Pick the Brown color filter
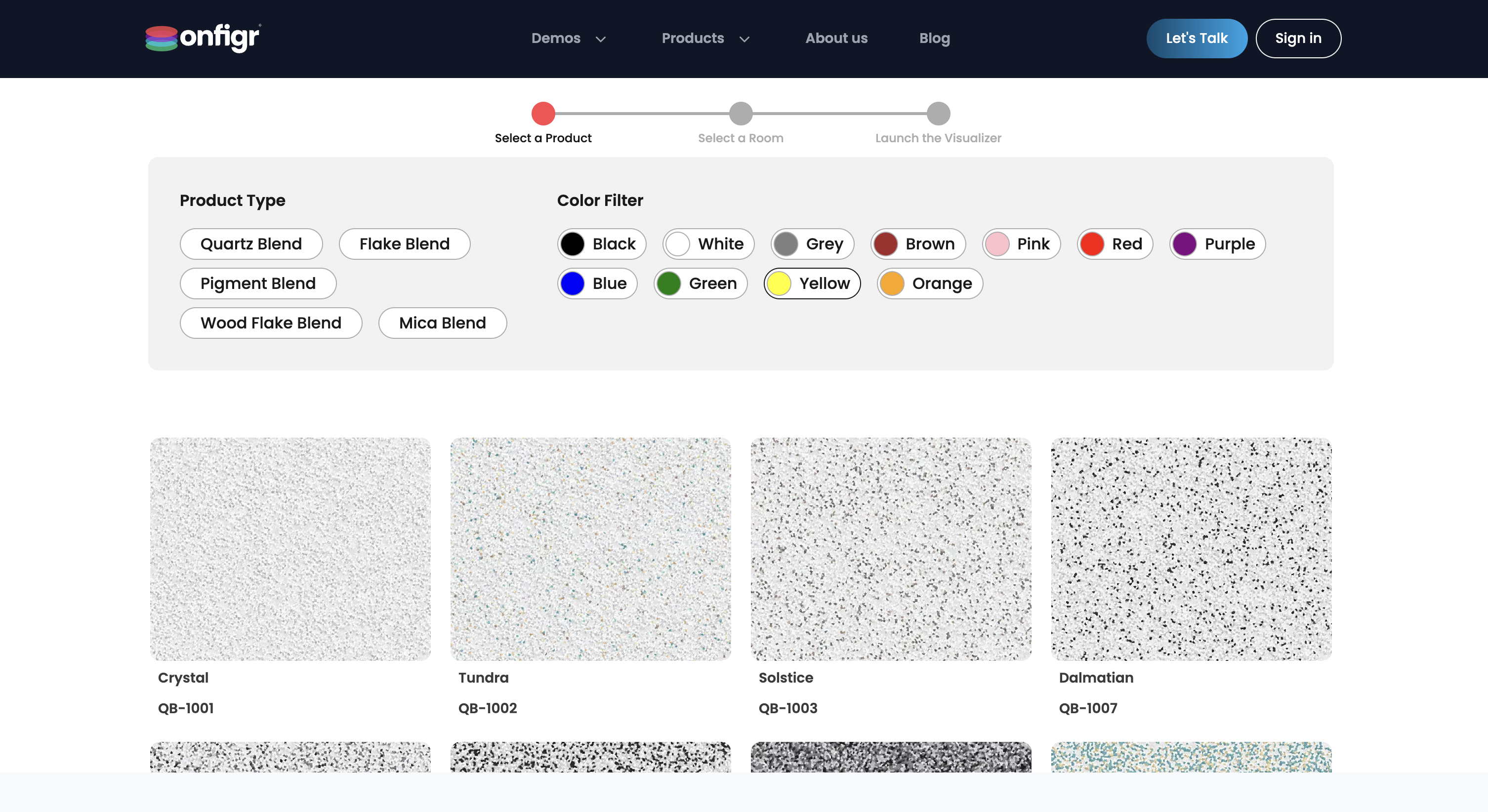This screenshot has height=812, width=1488. point(917,244)
